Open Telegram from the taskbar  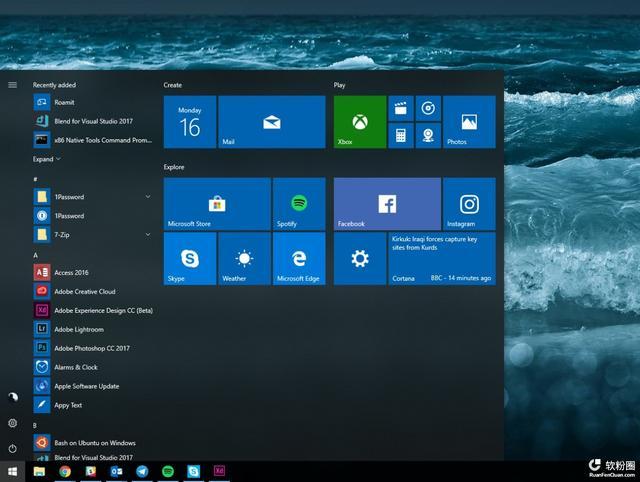coord(142,471)
